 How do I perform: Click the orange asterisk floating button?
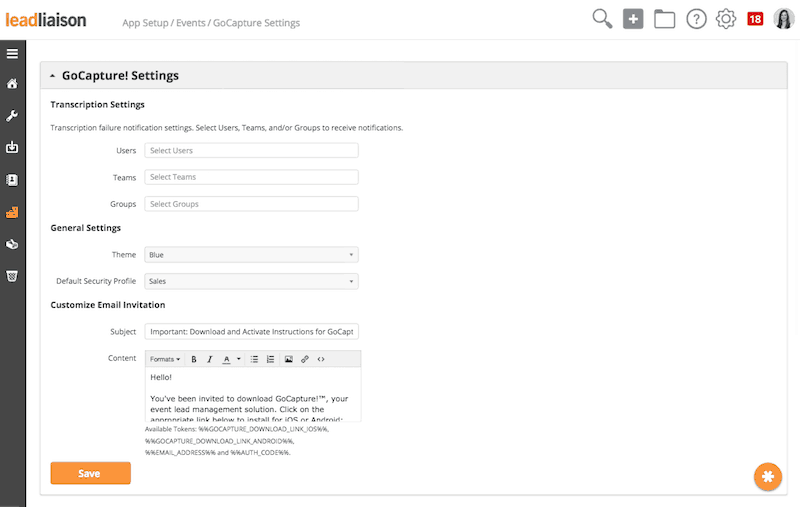pyautogui.click(x=768, y=476)
